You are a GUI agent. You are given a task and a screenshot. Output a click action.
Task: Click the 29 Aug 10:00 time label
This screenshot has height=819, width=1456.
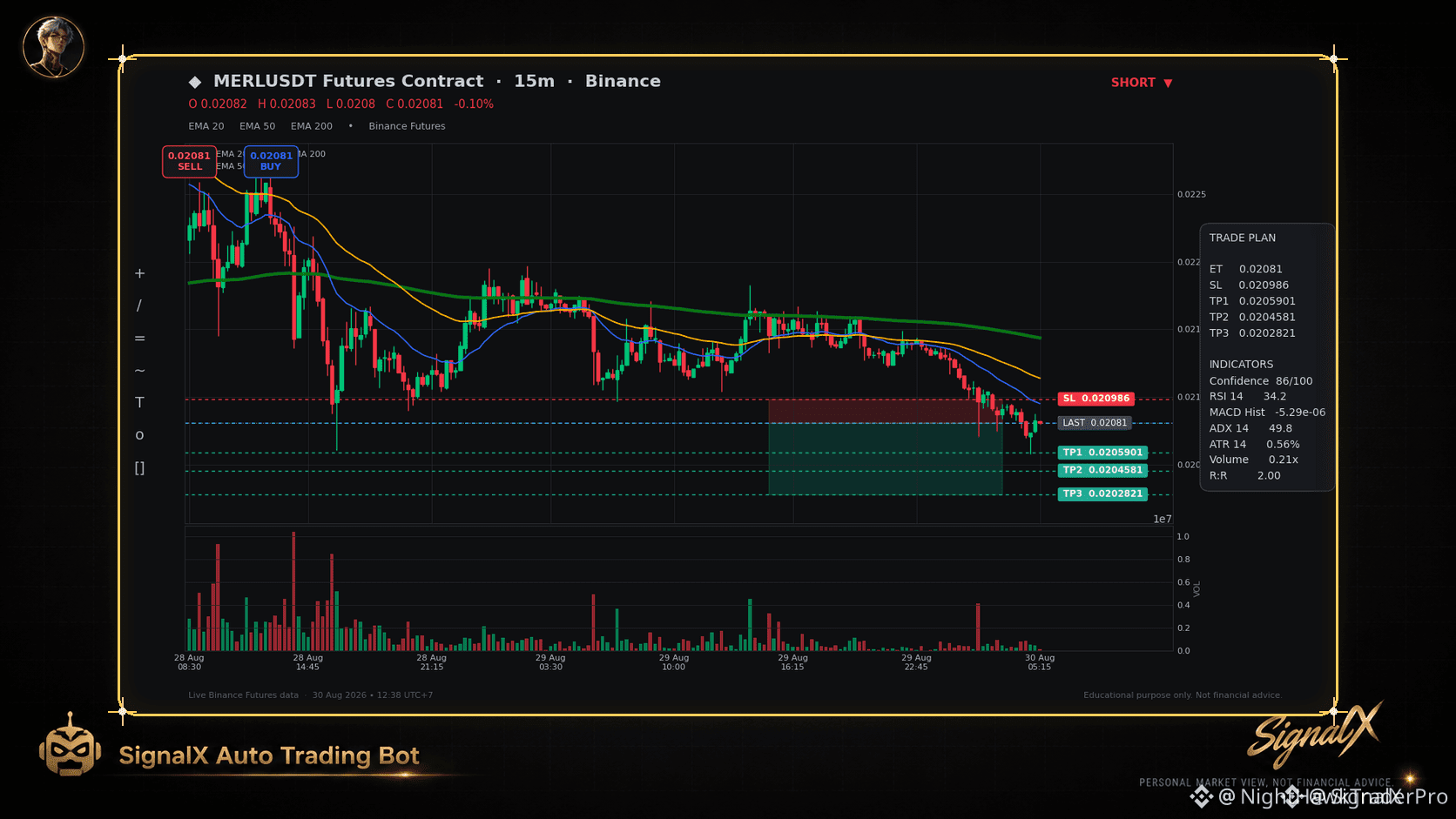pos(674,662)
